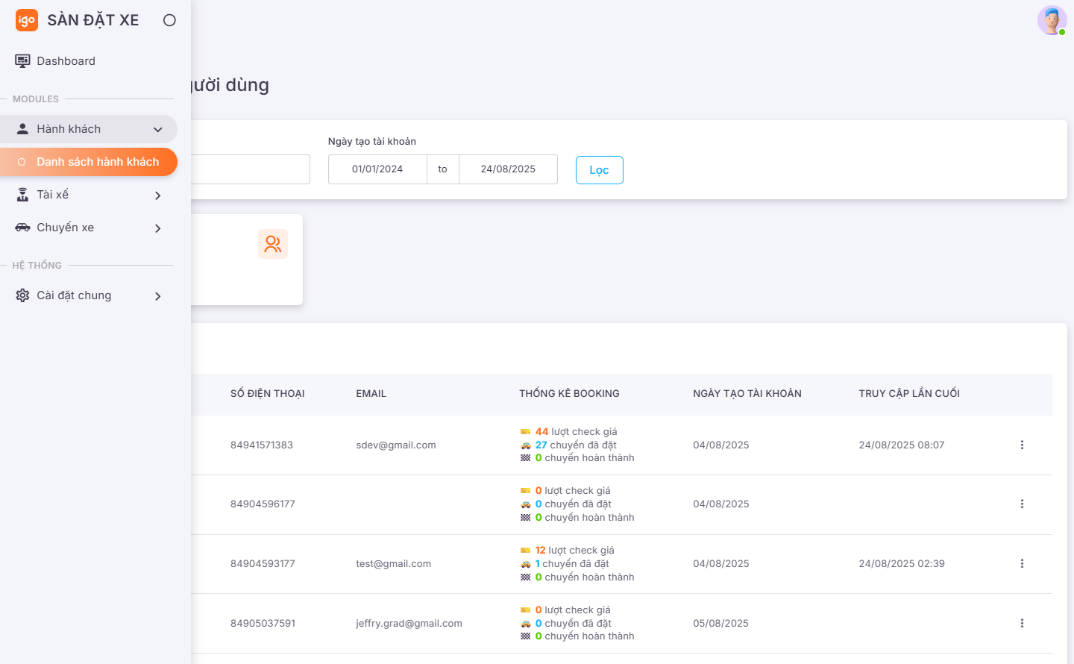Click the Lọc filter button

click(599, 170)
